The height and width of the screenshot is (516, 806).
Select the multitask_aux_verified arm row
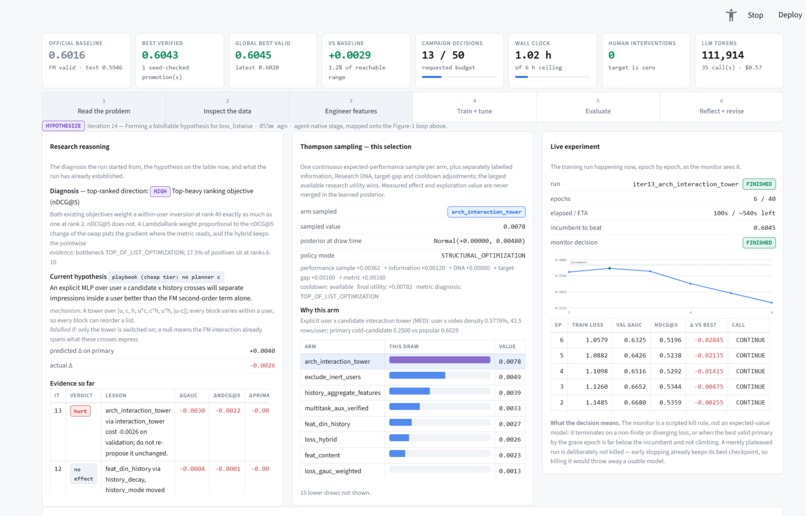click(x=413, y=408)
